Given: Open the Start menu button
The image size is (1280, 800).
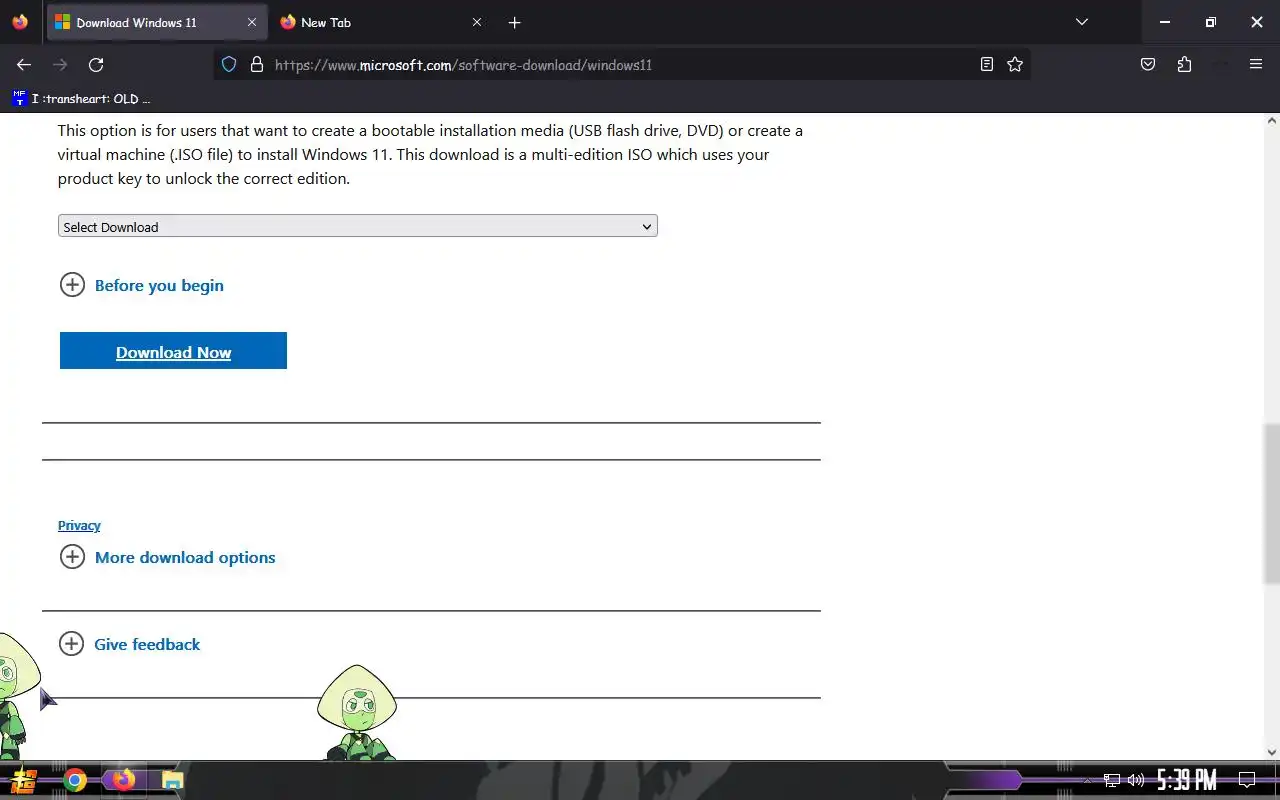Looking at the screenshot, I should coord(24,780).
